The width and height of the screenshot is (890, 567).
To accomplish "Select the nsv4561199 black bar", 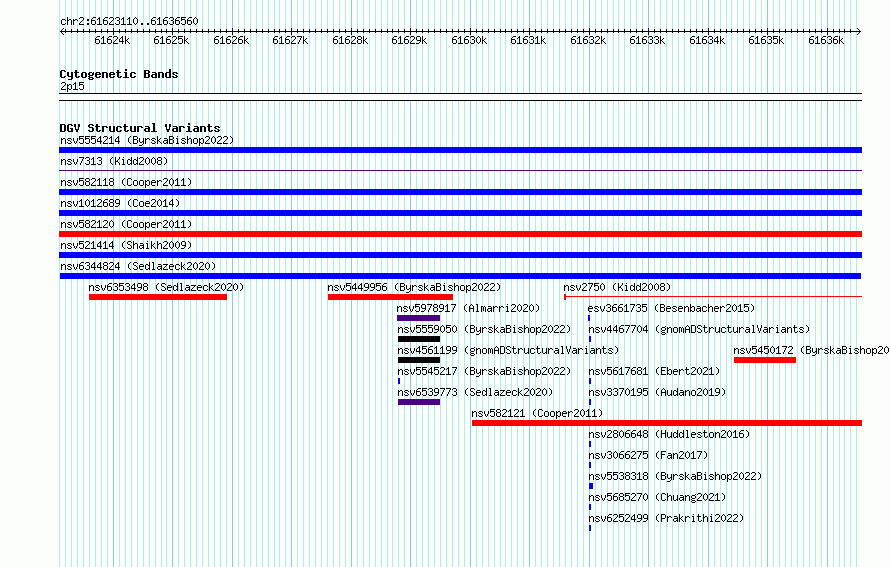I will (x=419, y=360).
